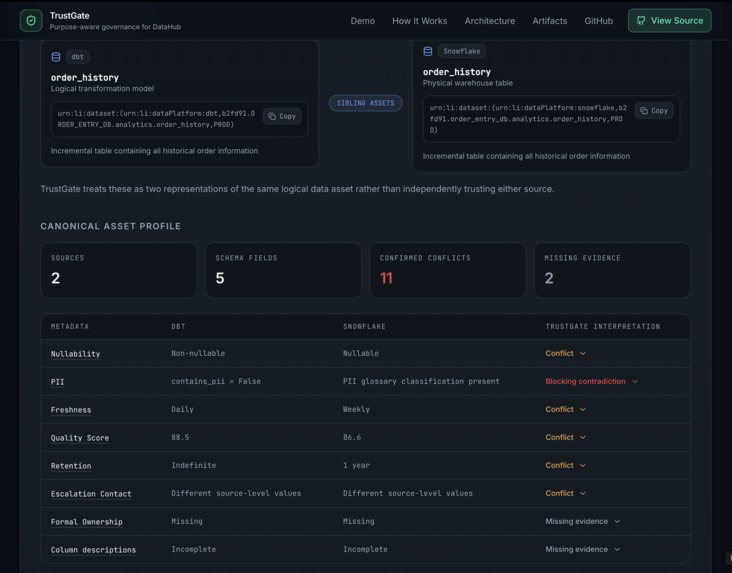Viewport: 732px width, 573px height.
Task: Expand the Freshness Conflict interpretation
Action: tap(565, 410)
